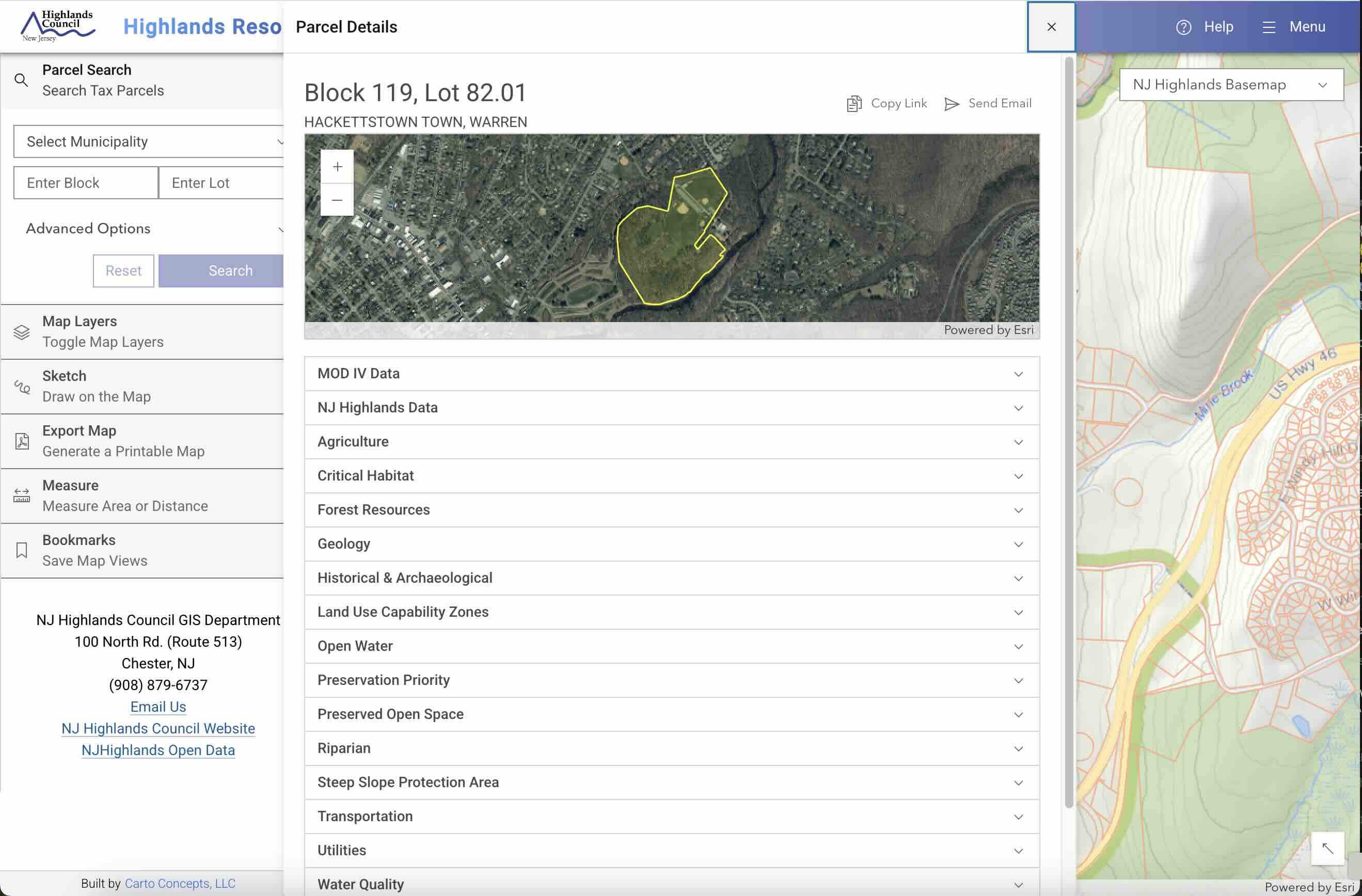Screen dimensions: 1362x896
Task: Select the Map Layers icon
Action: click(22, 332)
